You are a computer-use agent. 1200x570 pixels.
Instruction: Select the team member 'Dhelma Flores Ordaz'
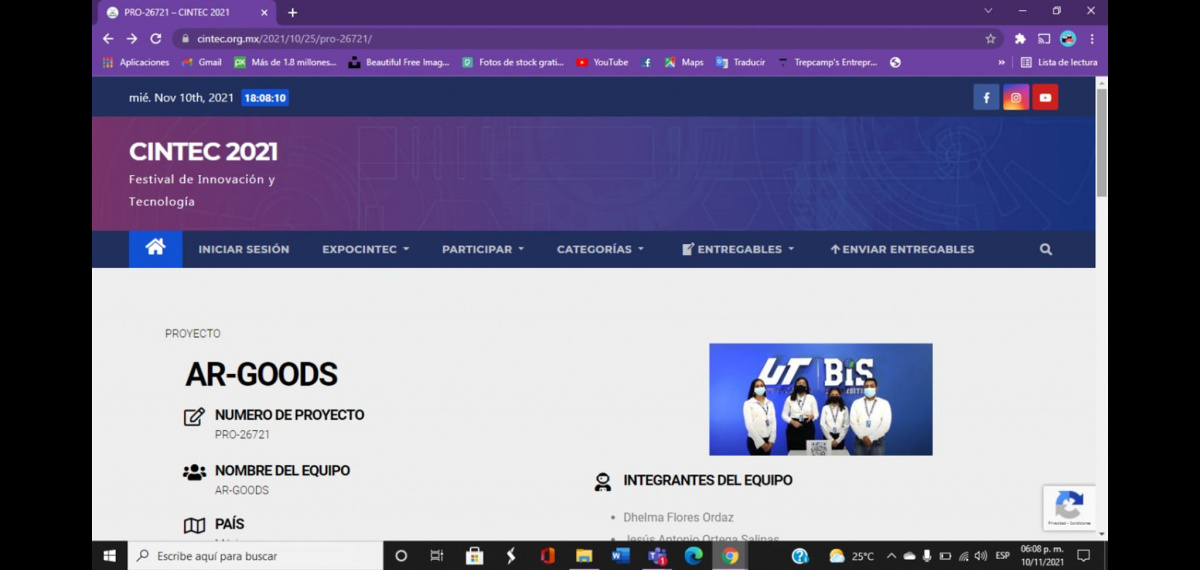[x=678, y=518]
